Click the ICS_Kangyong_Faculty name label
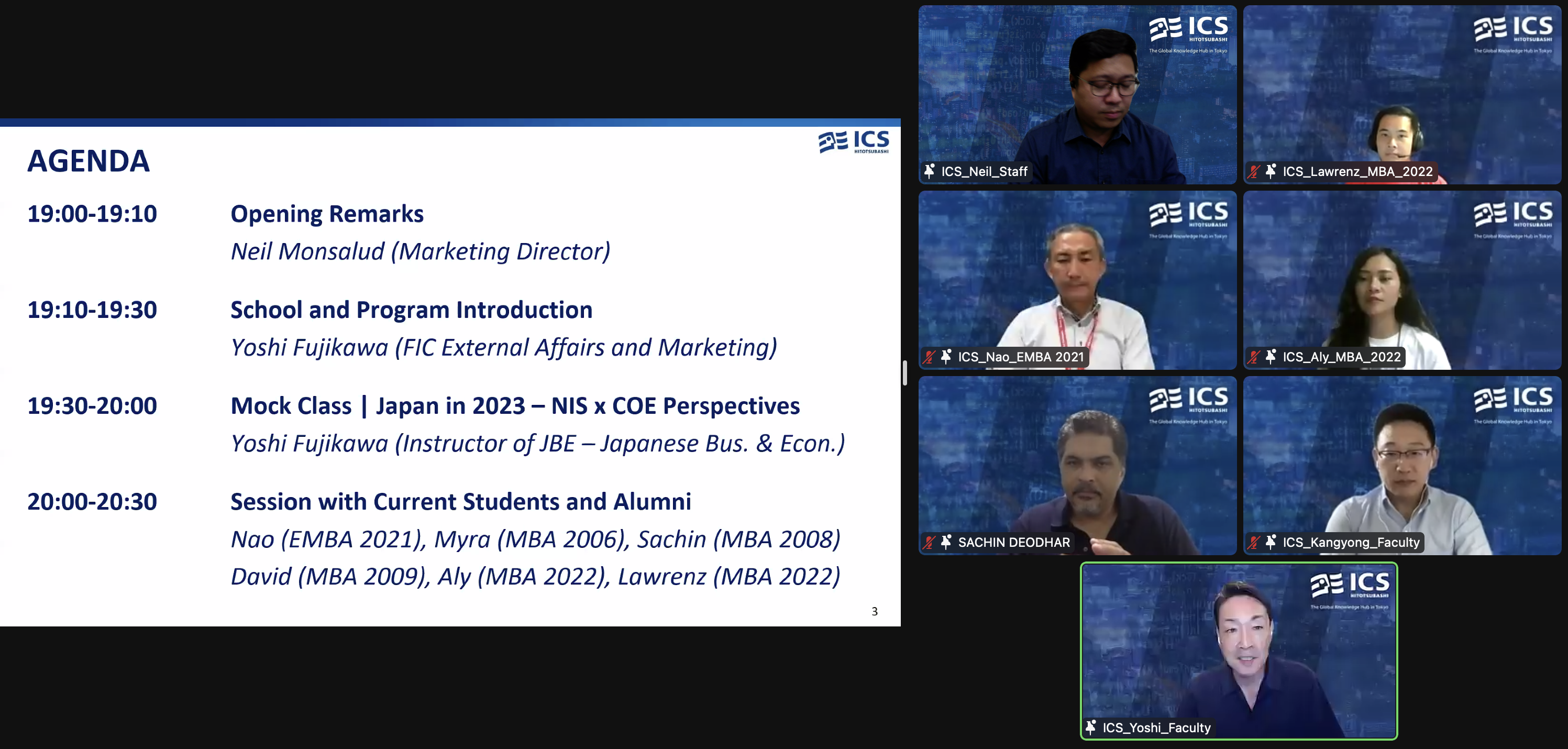Viewport: 1568px width, 749px height. [1351, 542]
